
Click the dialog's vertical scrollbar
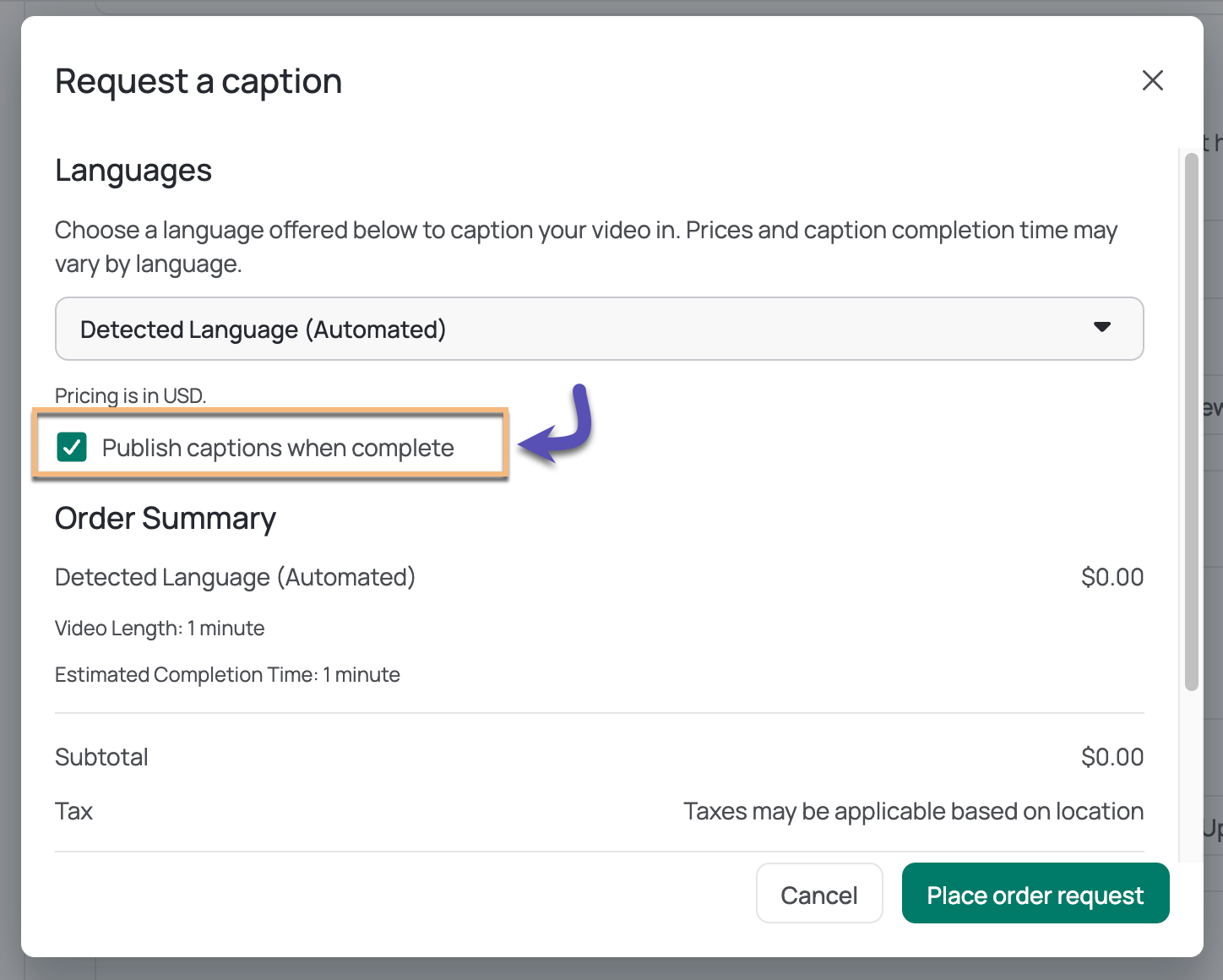click(1192, 422)
